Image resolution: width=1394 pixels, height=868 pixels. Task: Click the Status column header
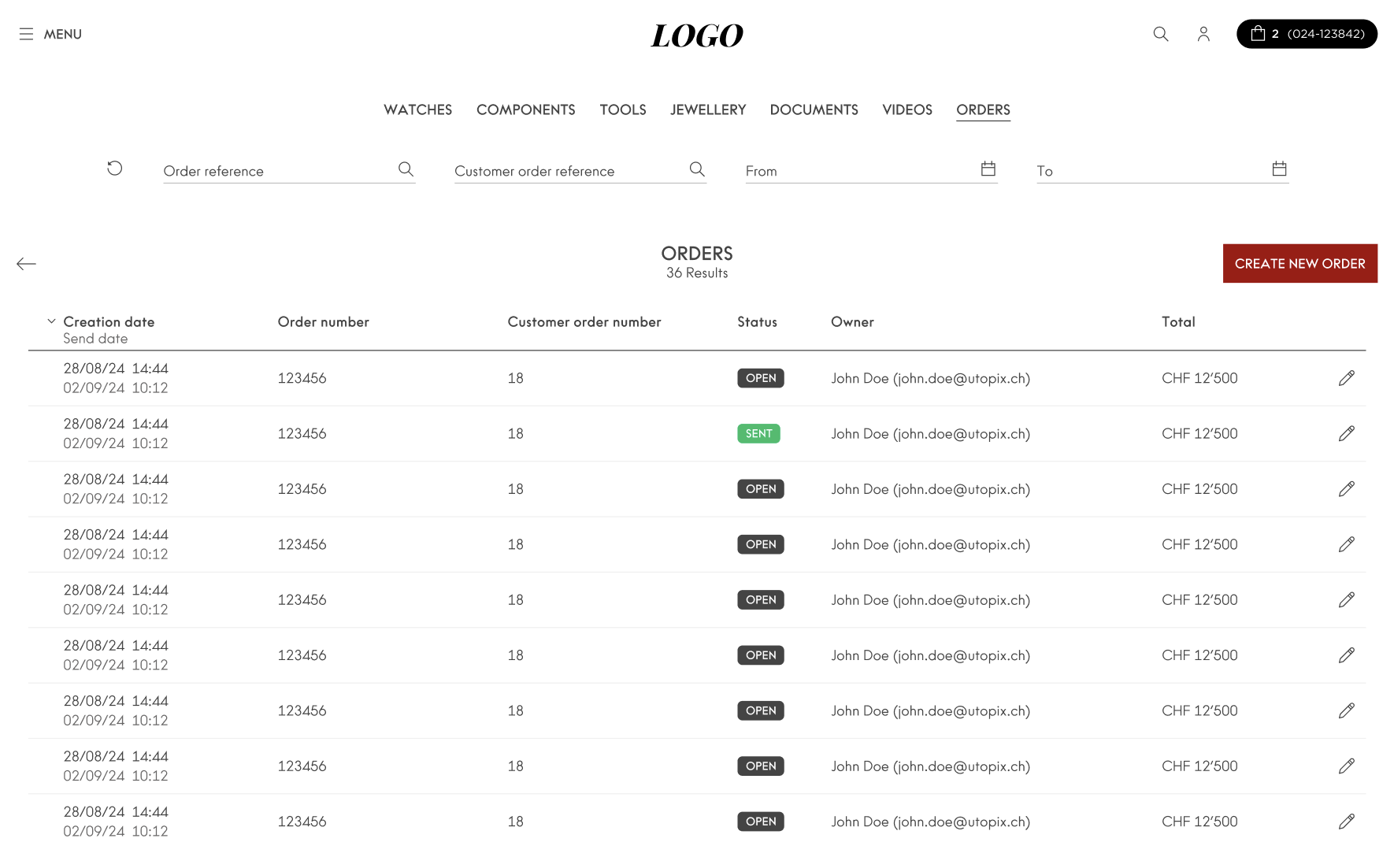coord(757,321)
